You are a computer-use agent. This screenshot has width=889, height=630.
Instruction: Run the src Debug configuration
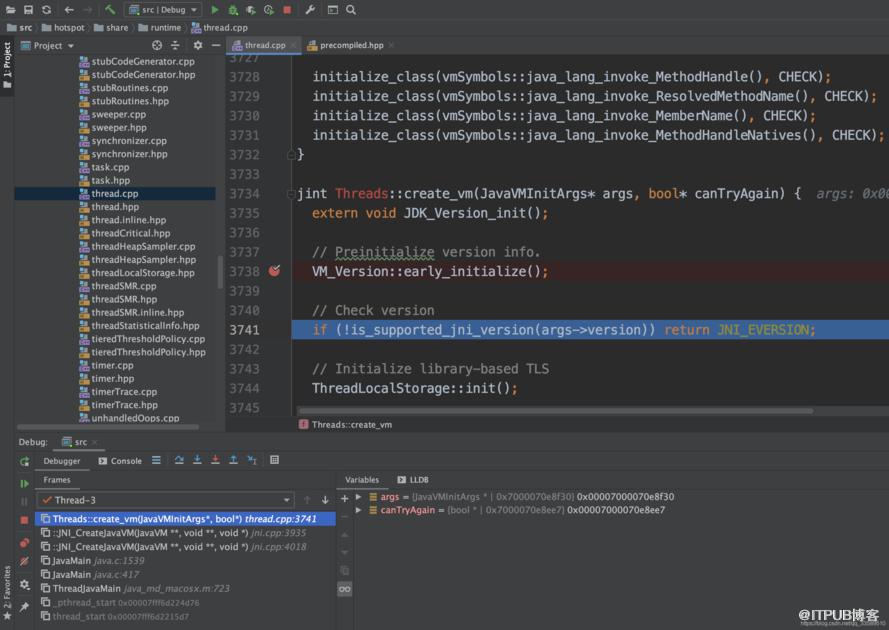[x=215, y=10]
